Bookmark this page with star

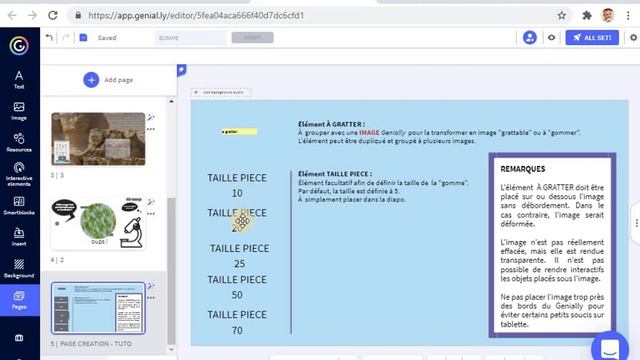pyautogui.click(x=562, y=16)
